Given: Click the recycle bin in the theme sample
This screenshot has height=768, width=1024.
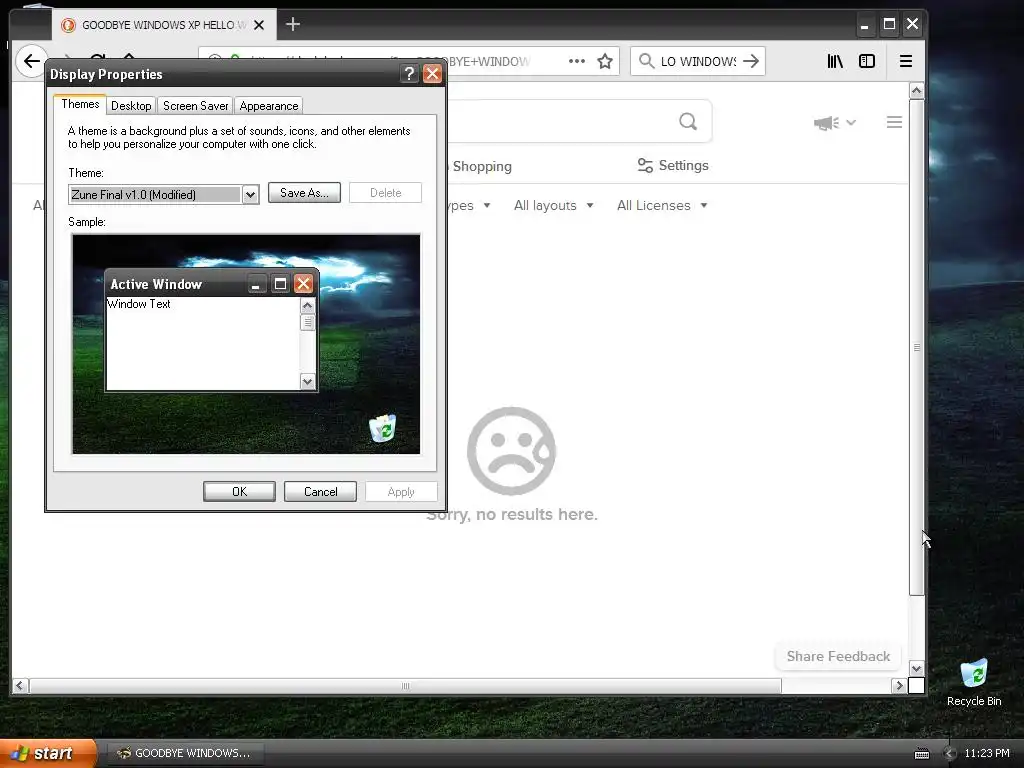Looking at the screenshot, I should (383, 428).
